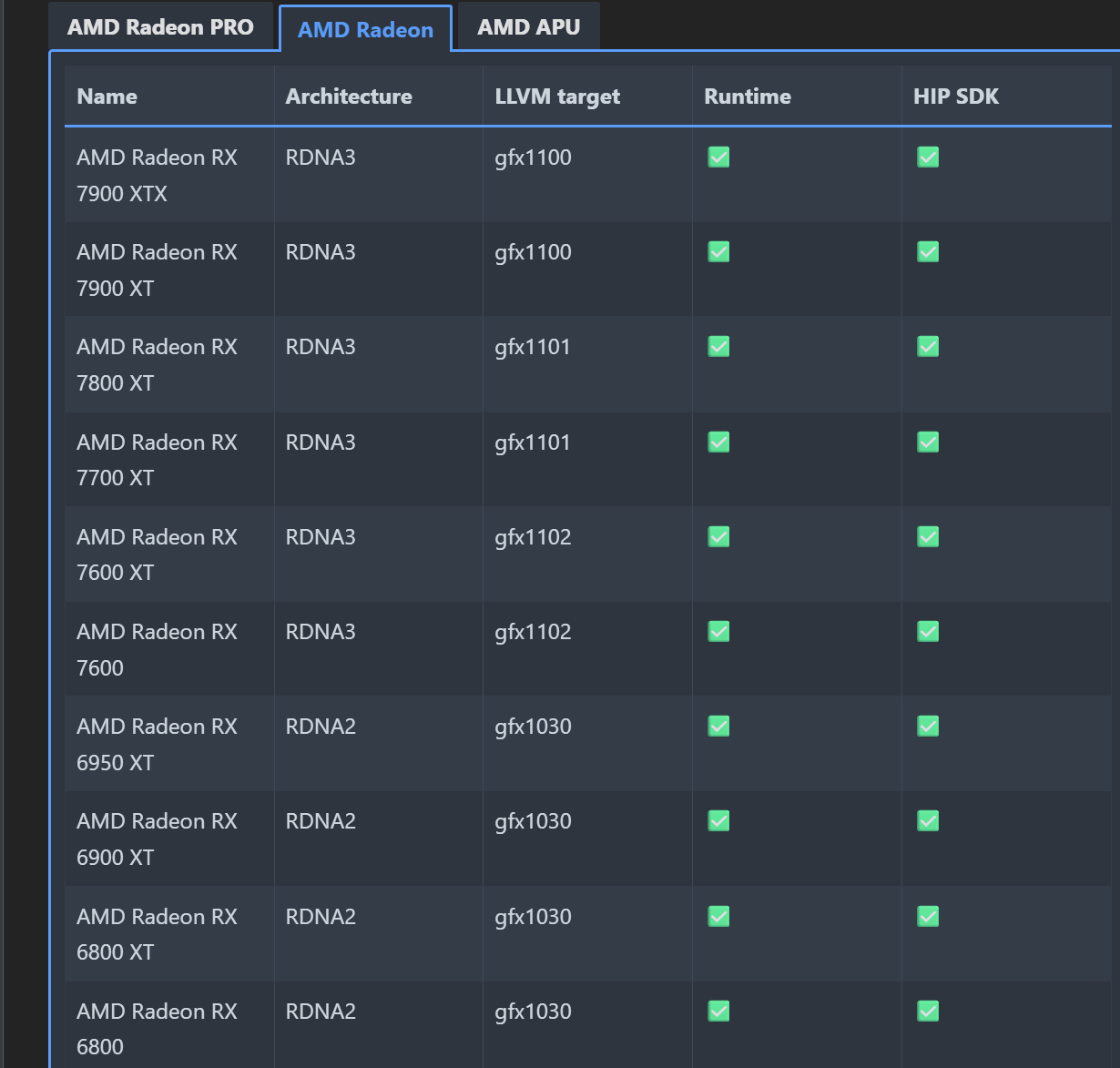
Task: Click Runtime checkmark for RX 7600 XT
Action: click(718, 536)
